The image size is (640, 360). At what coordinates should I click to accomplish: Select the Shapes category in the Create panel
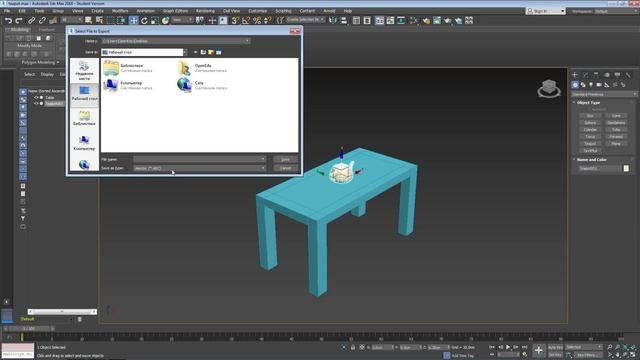pyautogui.click(x=583, y=85)
